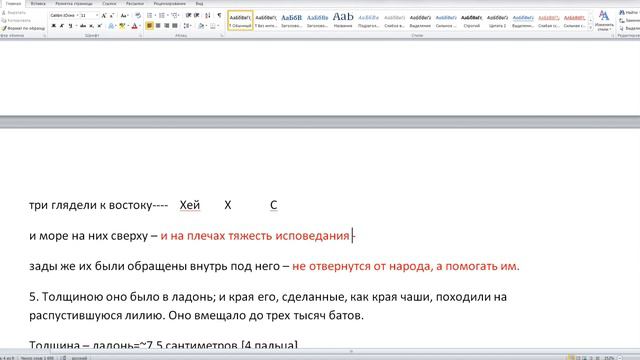Image resolution: width=640 pixels, height=360 pixels.
Task: Switch to Рецензирование (Review) tab
Action: (169, 4)
